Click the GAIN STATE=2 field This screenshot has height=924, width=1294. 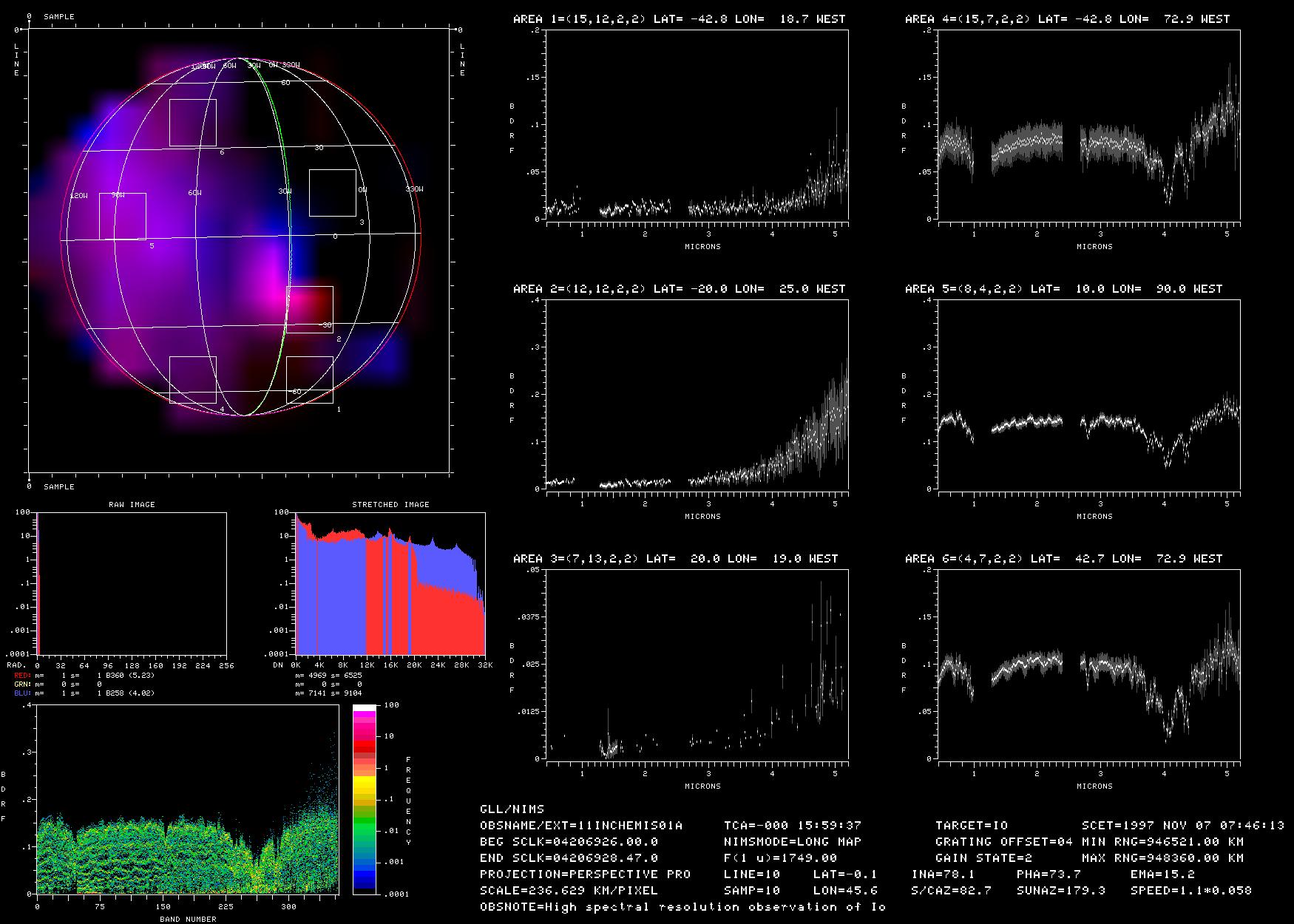(984, 858)
